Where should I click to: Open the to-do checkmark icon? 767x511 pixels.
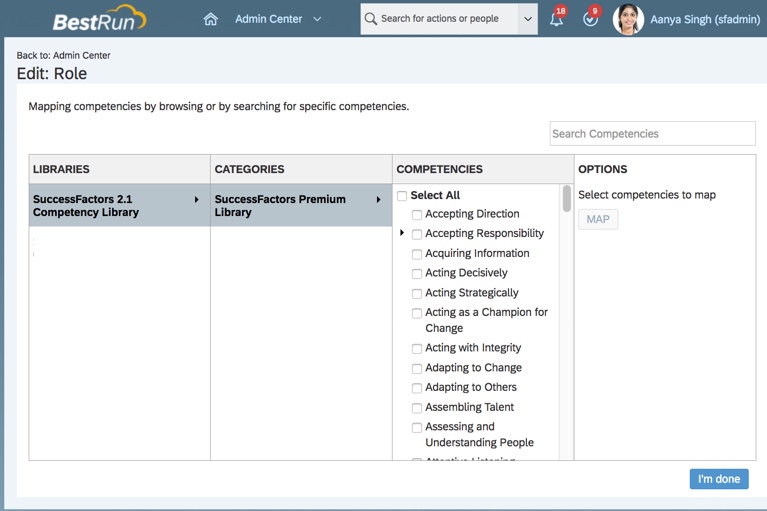(x=590, y=19)
